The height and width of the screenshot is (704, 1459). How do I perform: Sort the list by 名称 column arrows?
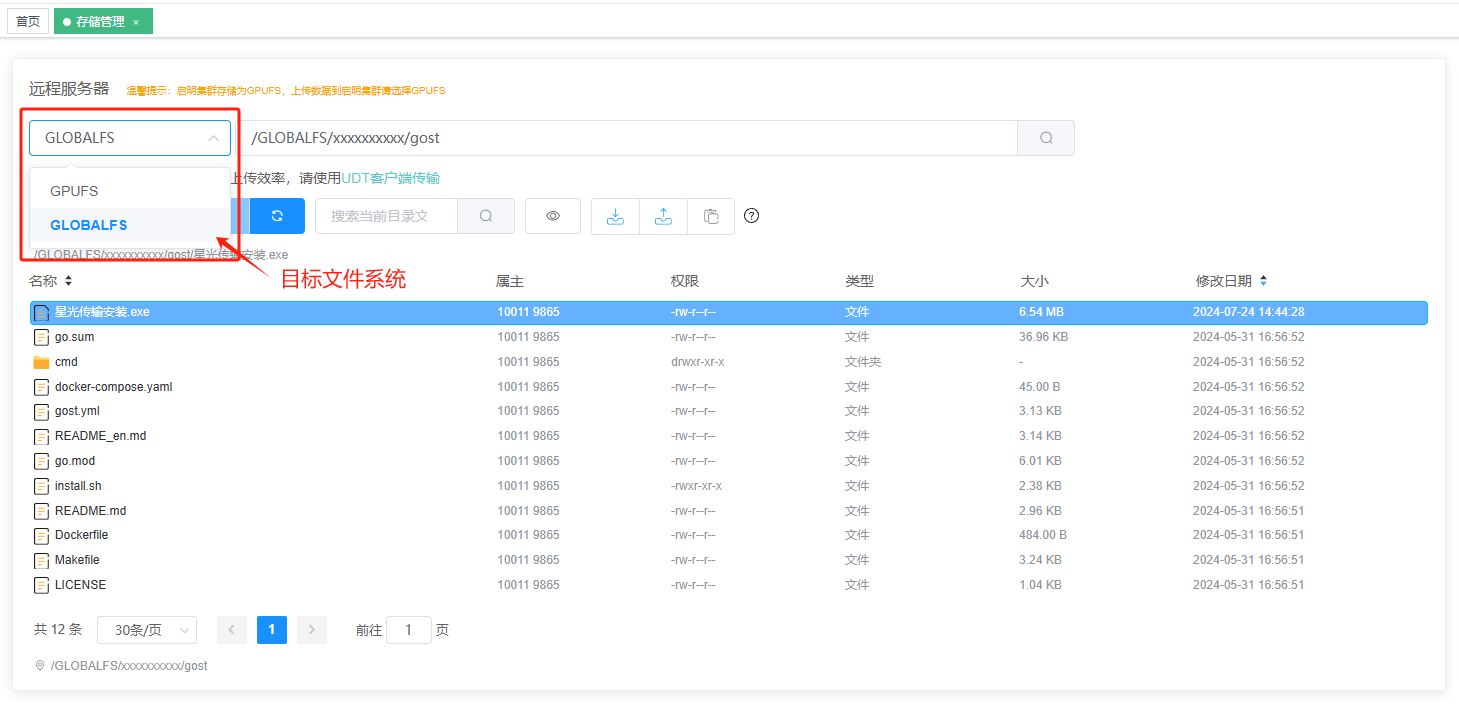coord(68,281)
